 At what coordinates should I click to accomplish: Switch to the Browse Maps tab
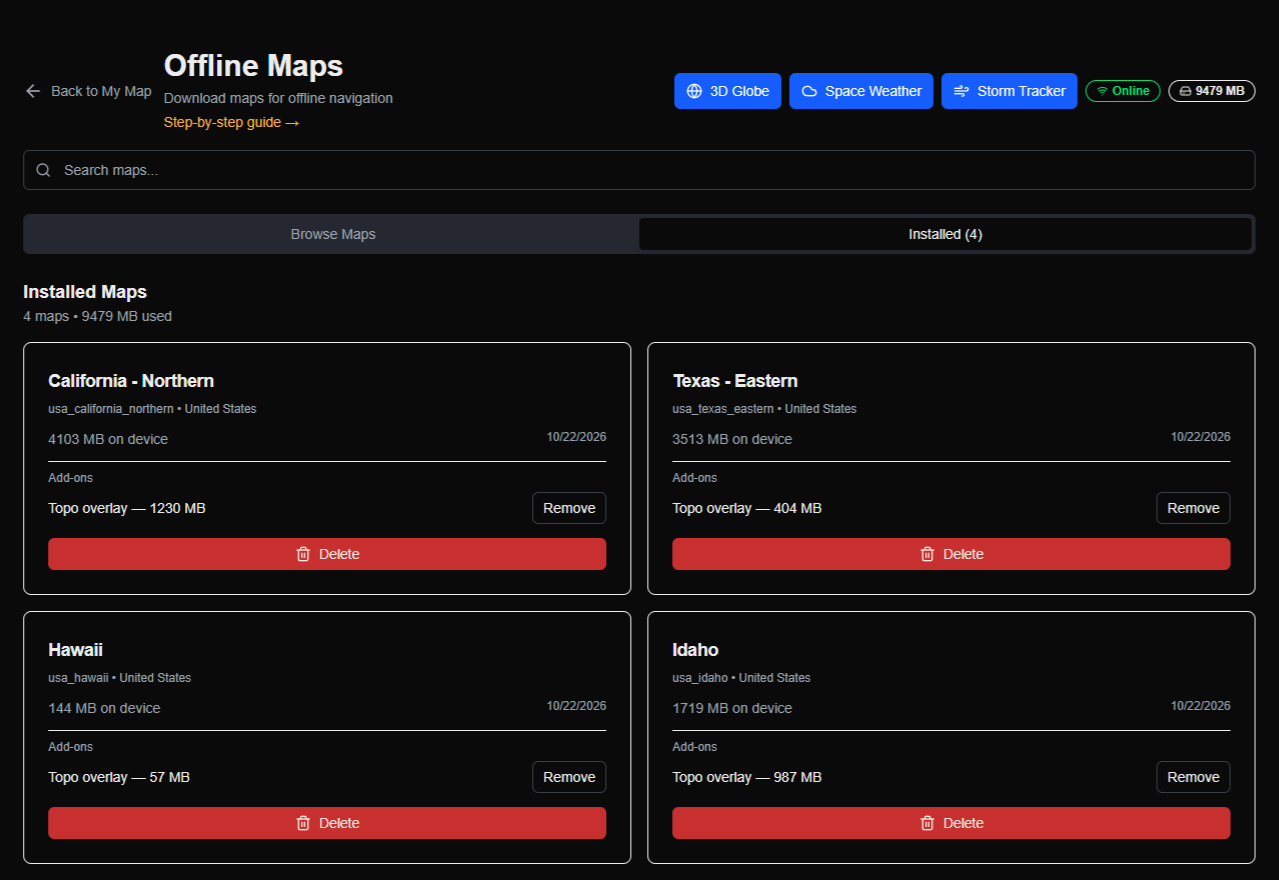[333, 234]
